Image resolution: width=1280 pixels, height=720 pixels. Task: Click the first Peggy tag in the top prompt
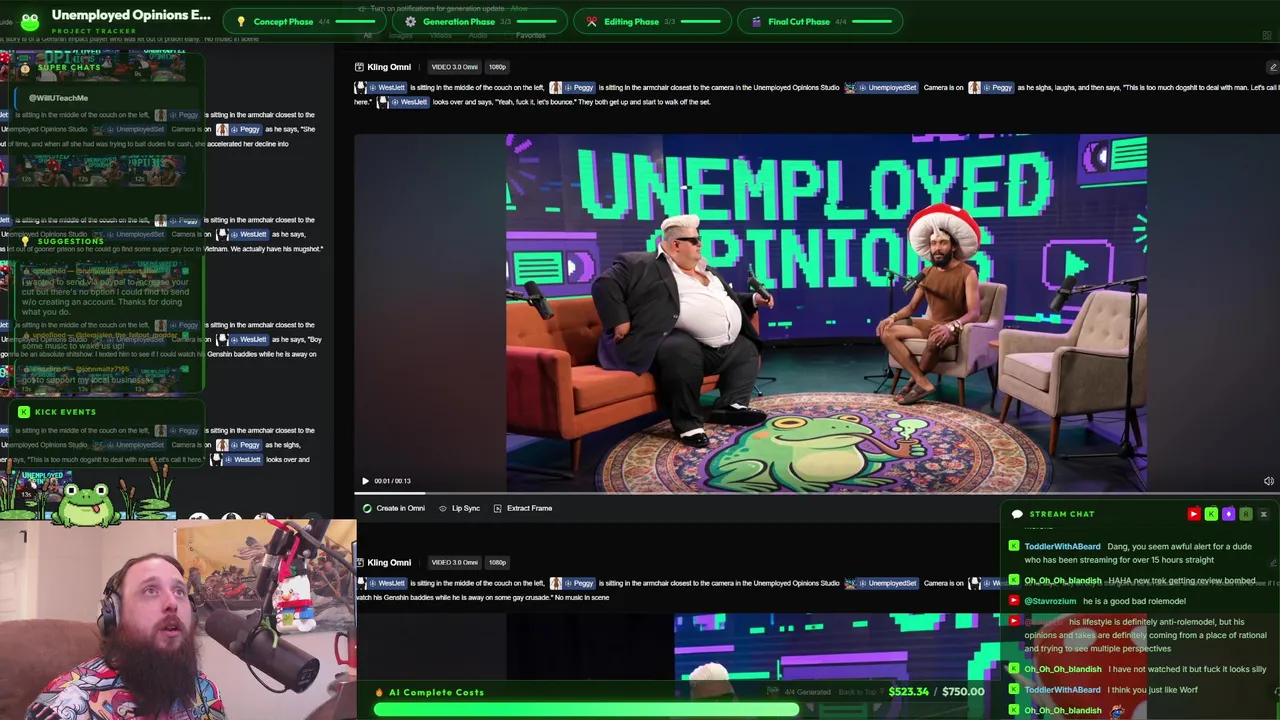[x=572, y=88]
